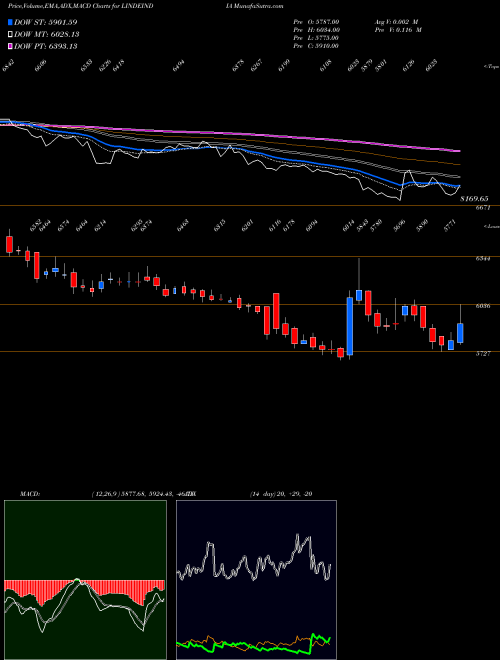500x660 pixels.
Task: Open the green MACD indicator panel
Action: 85,580
